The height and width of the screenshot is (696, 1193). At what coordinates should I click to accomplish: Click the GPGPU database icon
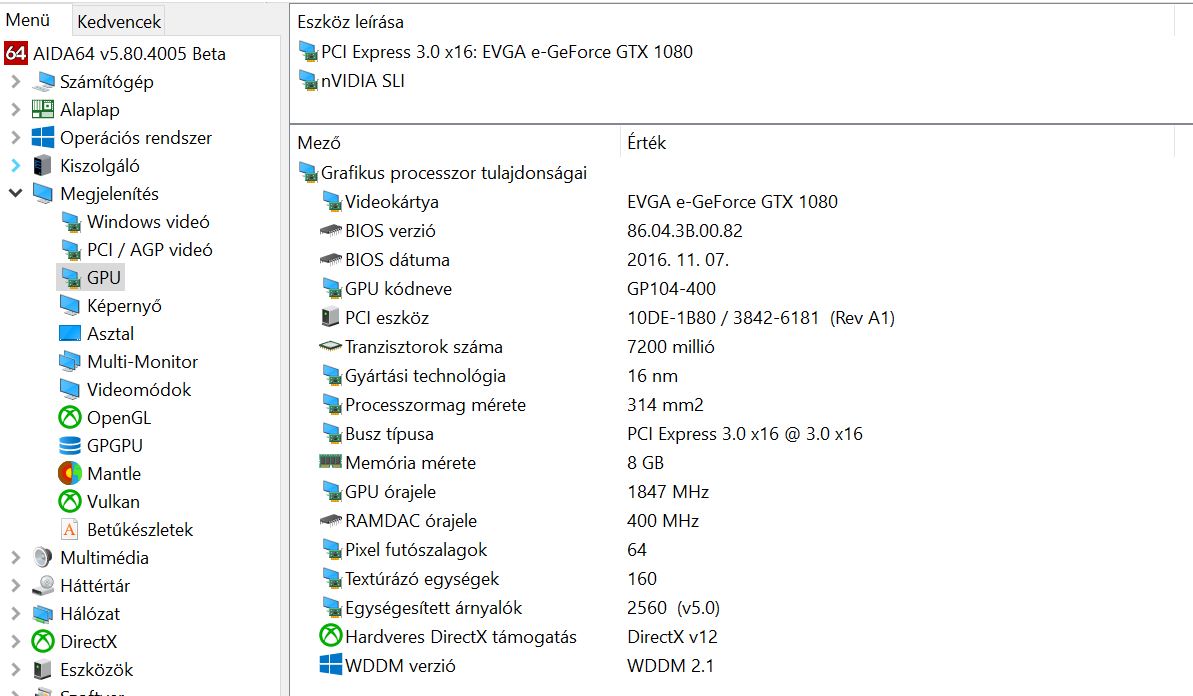pos(70,446)
